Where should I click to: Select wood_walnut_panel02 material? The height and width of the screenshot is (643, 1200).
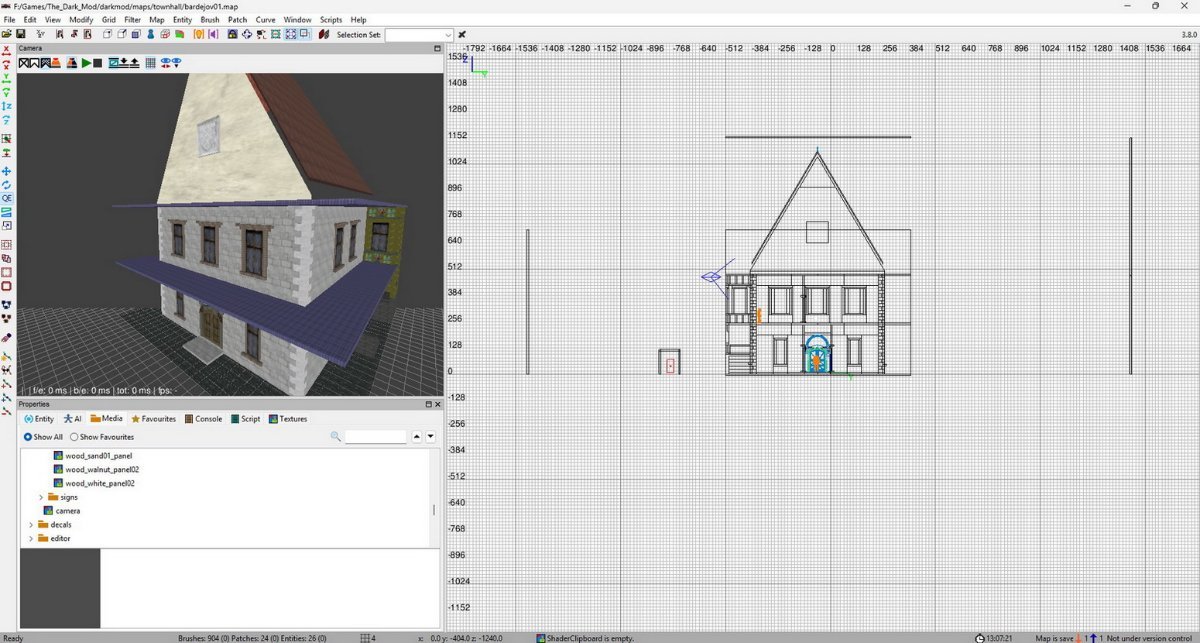point(101,469)
